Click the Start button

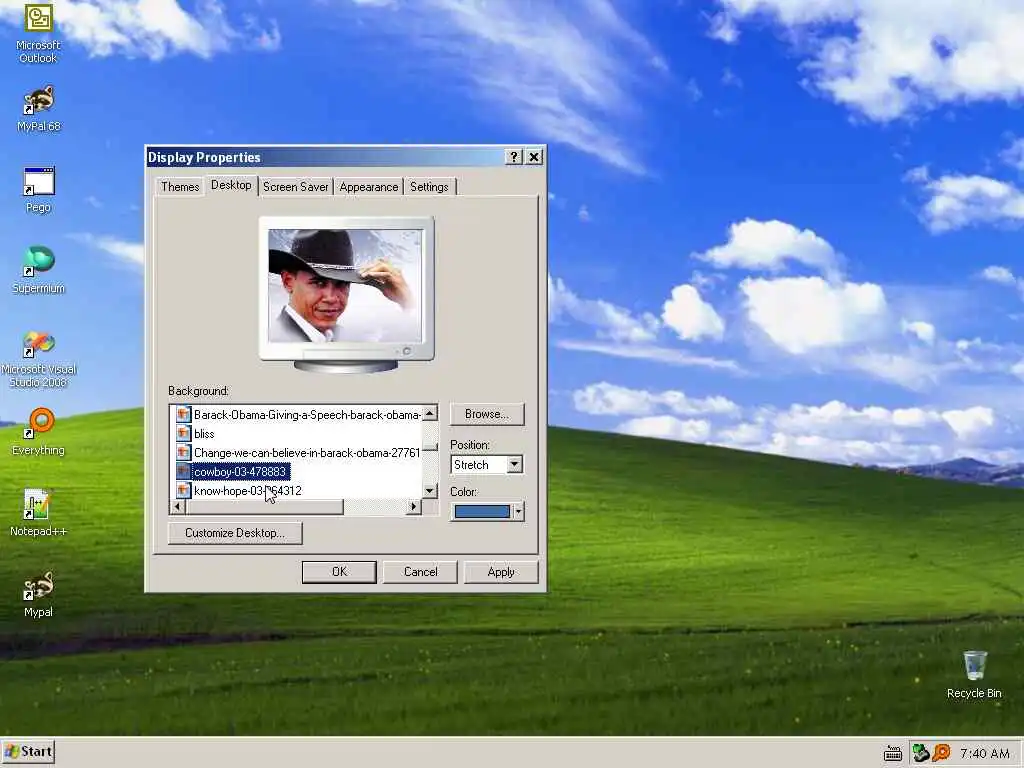[28, 752]
